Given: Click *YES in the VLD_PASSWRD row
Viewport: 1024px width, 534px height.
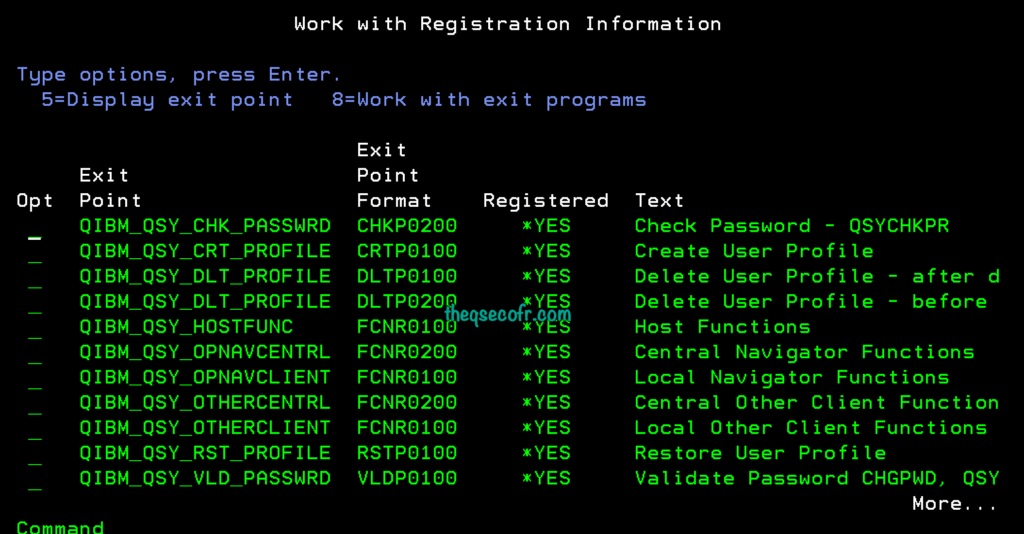Looking at the screenshot, I should click(546, 479).
